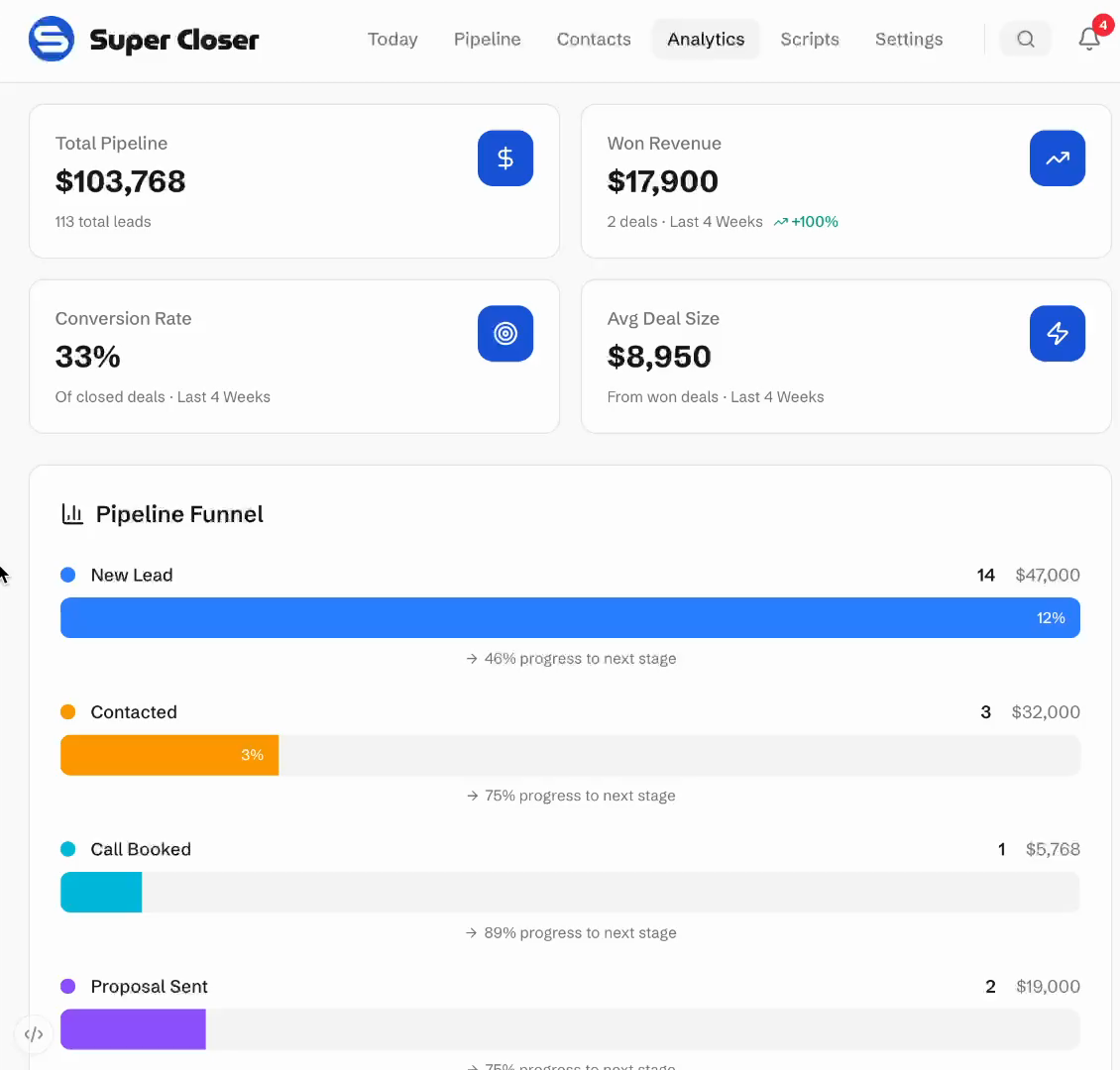
Task: Click the Total Pipeline card title
Action: [111, 144]
